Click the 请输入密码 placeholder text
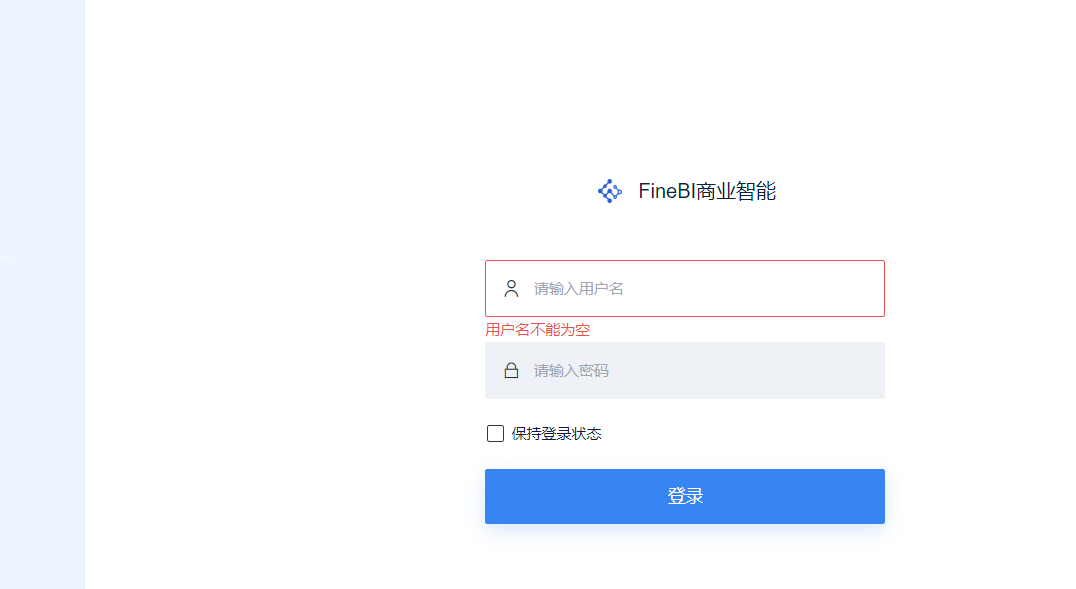The height and width of the screenshot is (589, 1076). pos(571,371)
